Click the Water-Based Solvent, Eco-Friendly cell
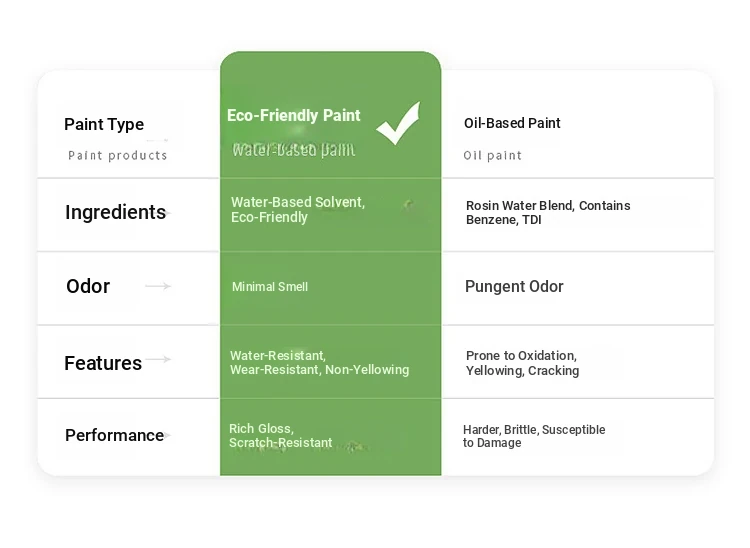This screenshot has width=750, height=548. (x=297, y=210)
